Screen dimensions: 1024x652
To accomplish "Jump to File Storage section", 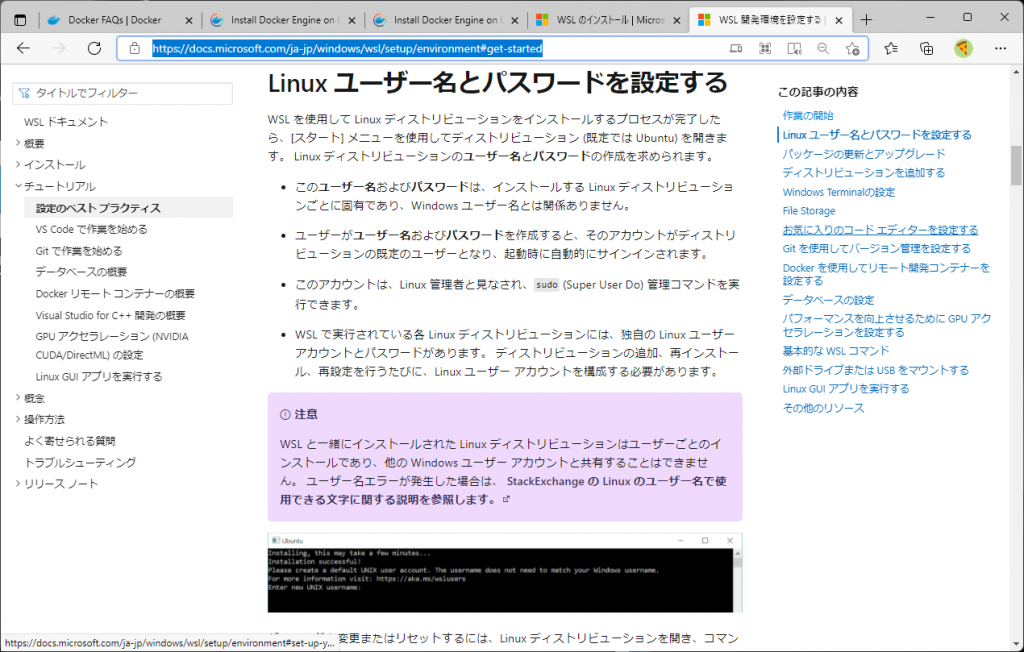I will pyautogui.click(x=809, y=211).
